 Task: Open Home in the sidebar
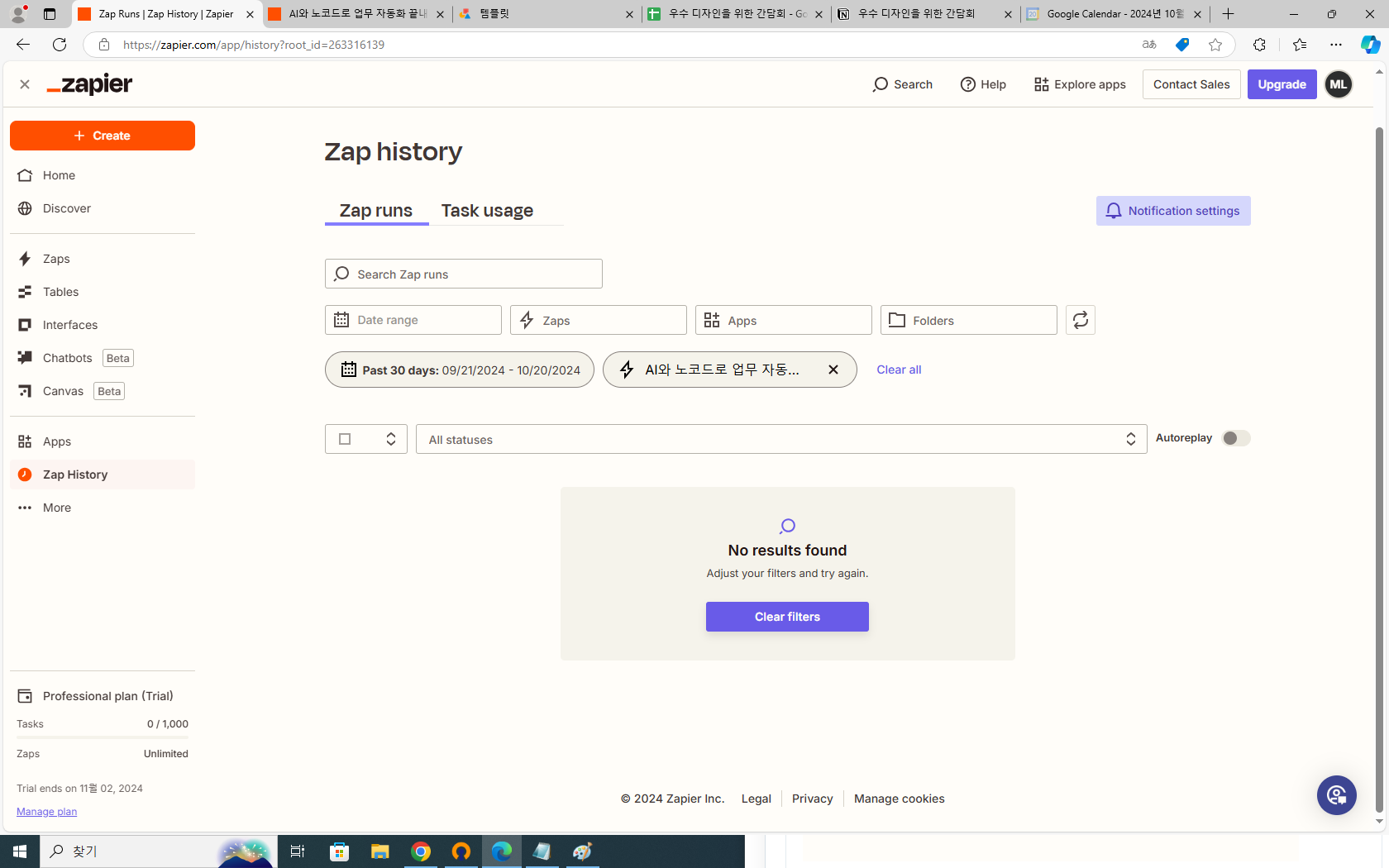(103, 175)
